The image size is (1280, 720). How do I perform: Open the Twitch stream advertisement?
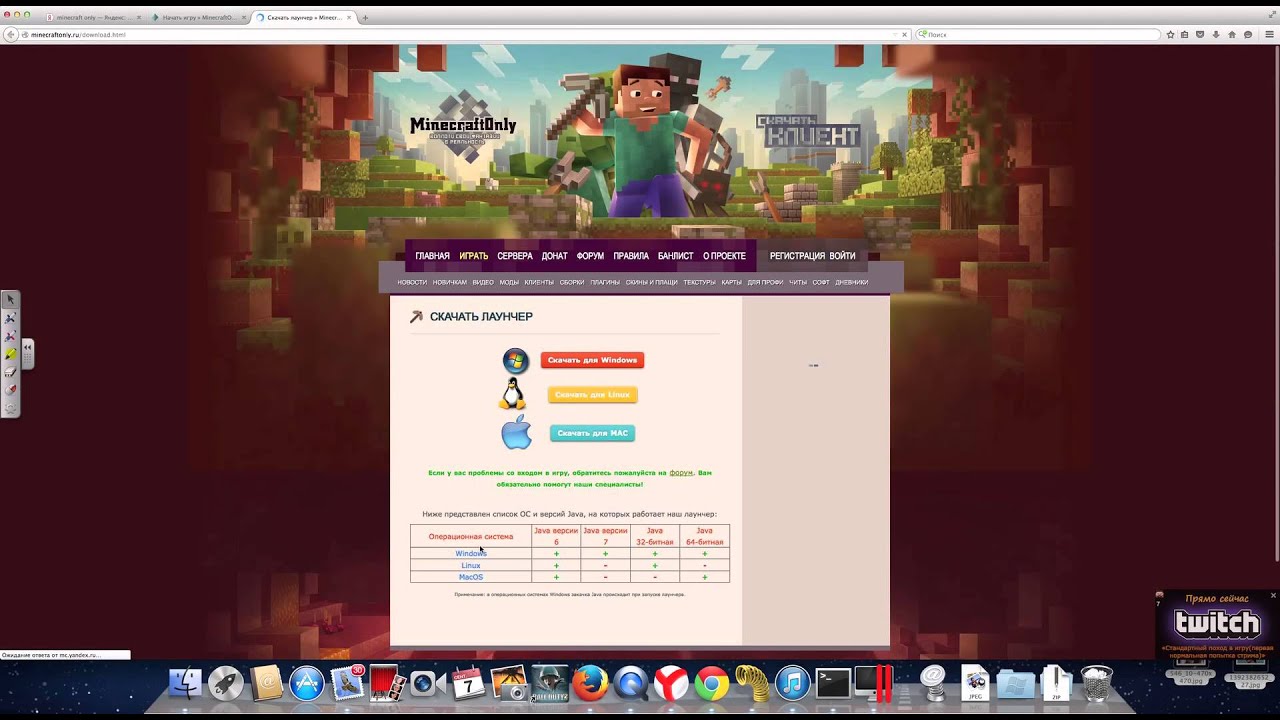click(x=1217, y=626)
